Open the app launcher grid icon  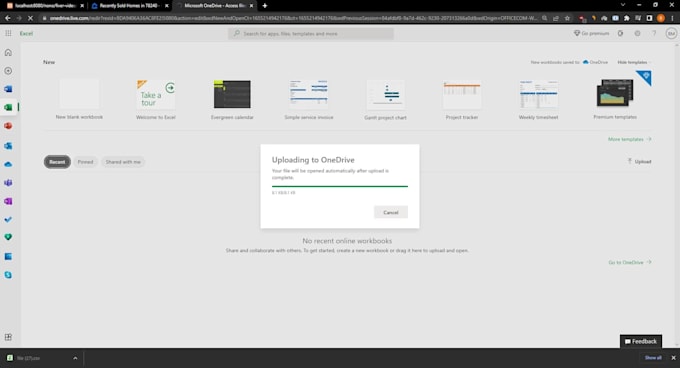(8, 33)
